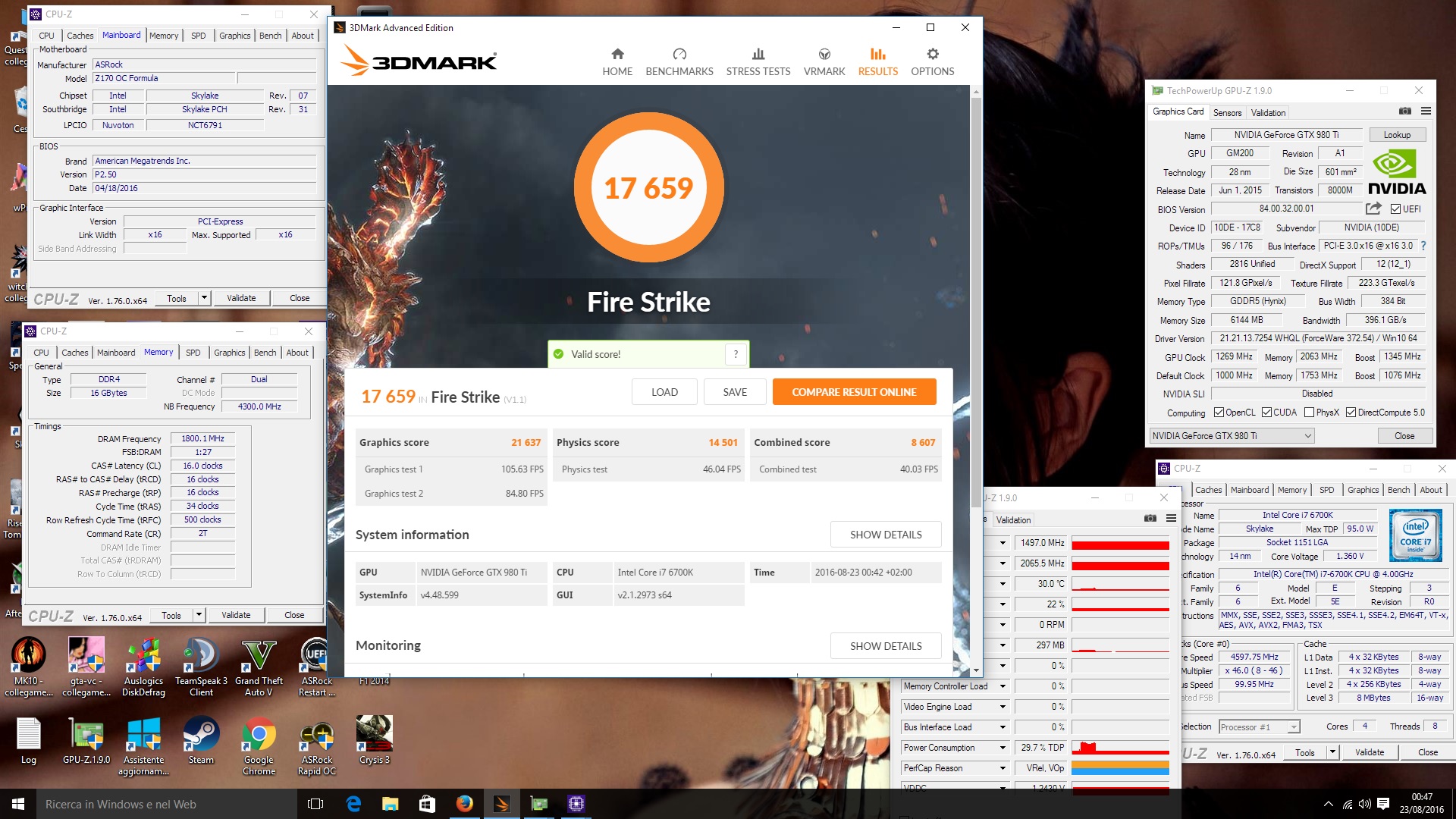Open Caches tab in CPU-Z CPU window

tap(1208, 490)
